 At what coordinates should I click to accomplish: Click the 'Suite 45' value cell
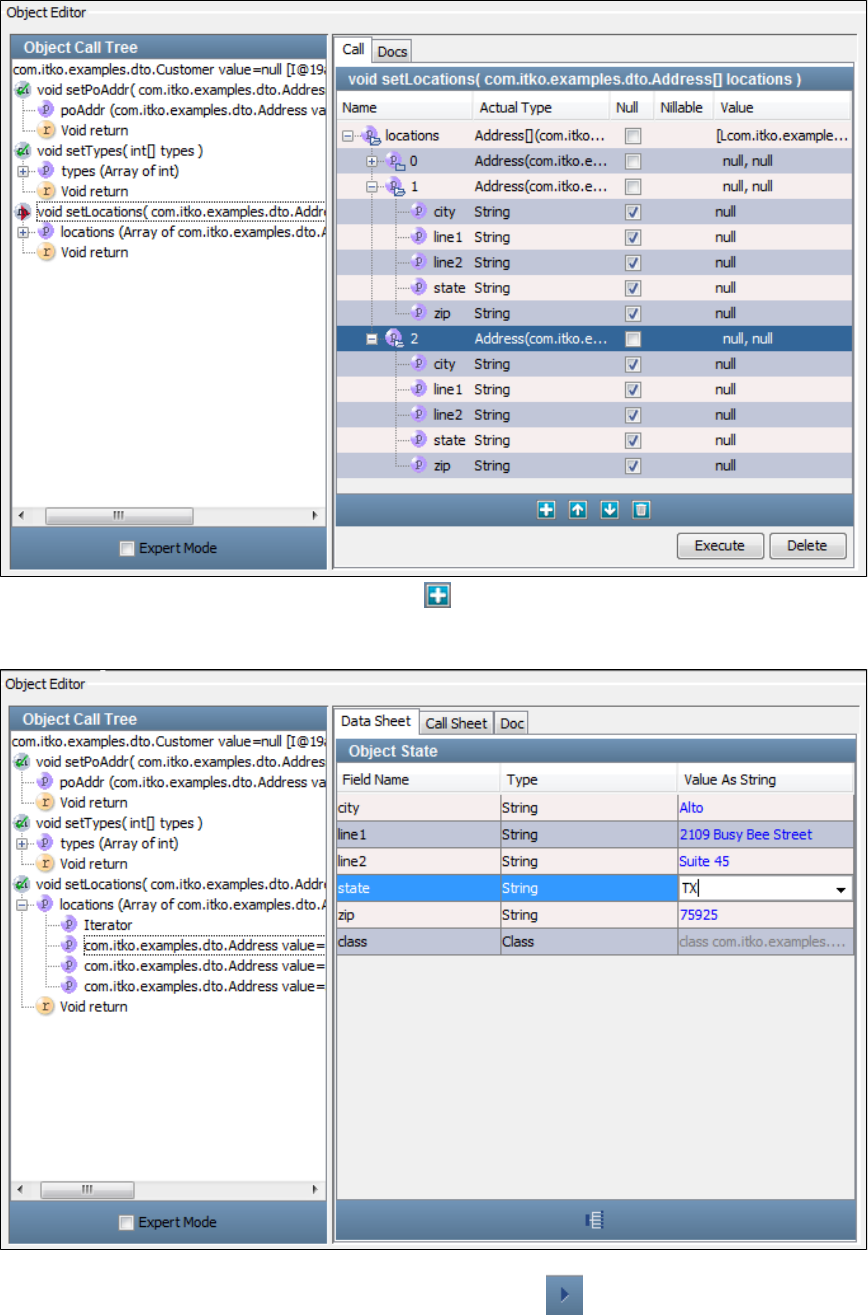pos(765,861)
